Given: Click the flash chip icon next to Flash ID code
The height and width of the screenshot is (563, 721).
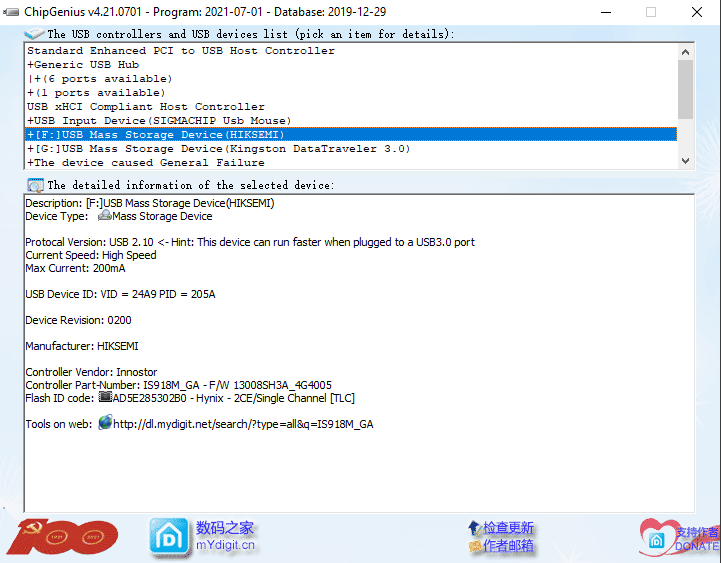Looking at the screenshot, I should [x=105, y=397].
